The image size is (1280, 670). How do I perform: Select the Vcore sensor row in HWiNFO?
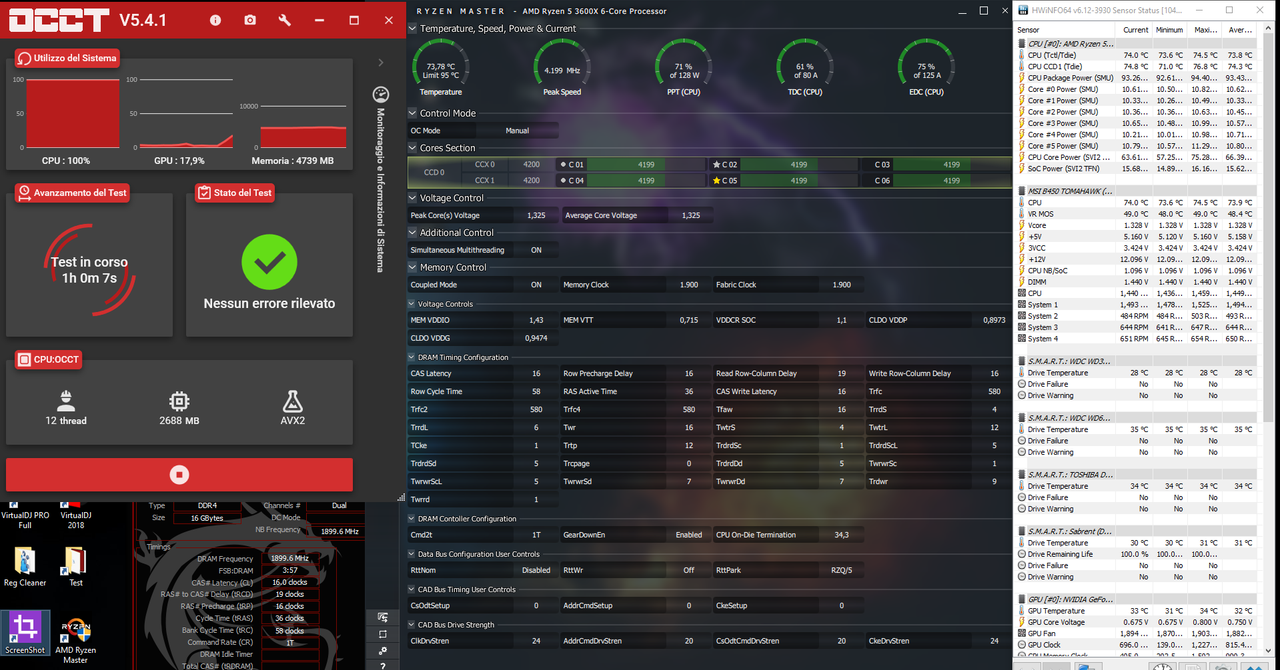1134,225
